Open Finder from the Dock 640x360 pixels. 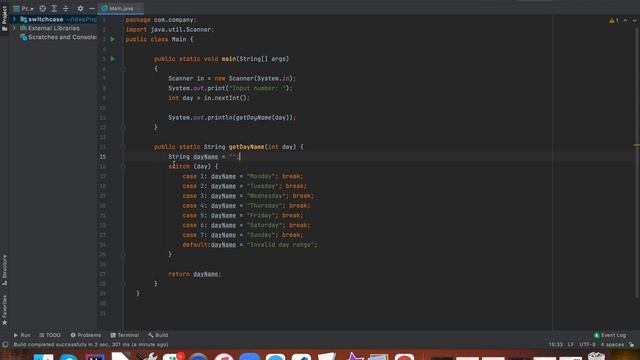pyautogui.click(x=43, y=357)
